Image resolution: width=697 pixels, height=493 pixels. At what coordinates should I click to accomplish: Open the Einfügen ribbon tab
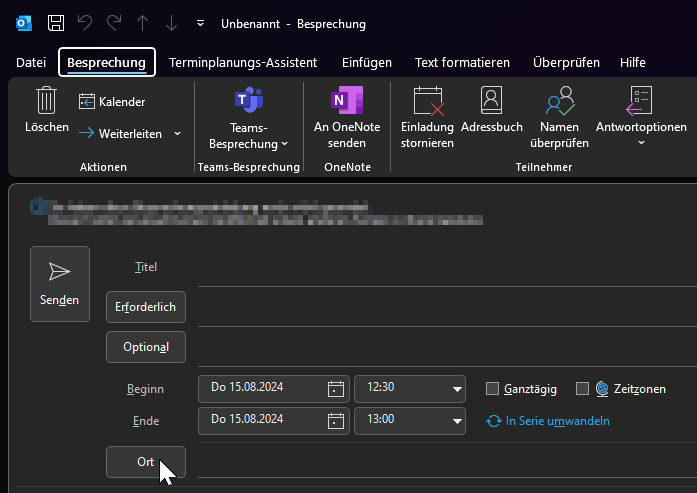[x=366, y=62]
